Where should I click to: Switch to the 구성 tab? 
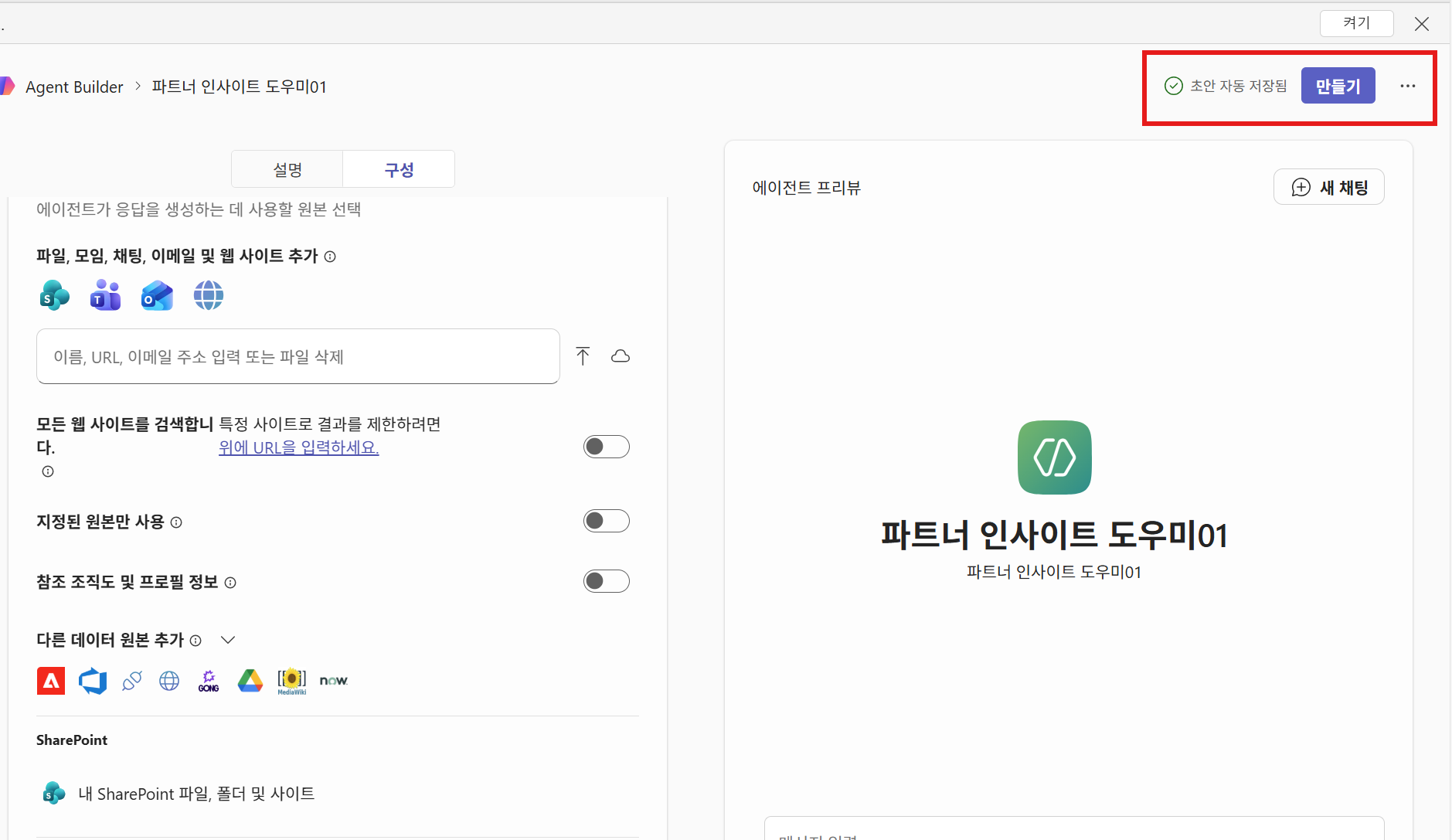pyautogui.click(x=399, y=169)
